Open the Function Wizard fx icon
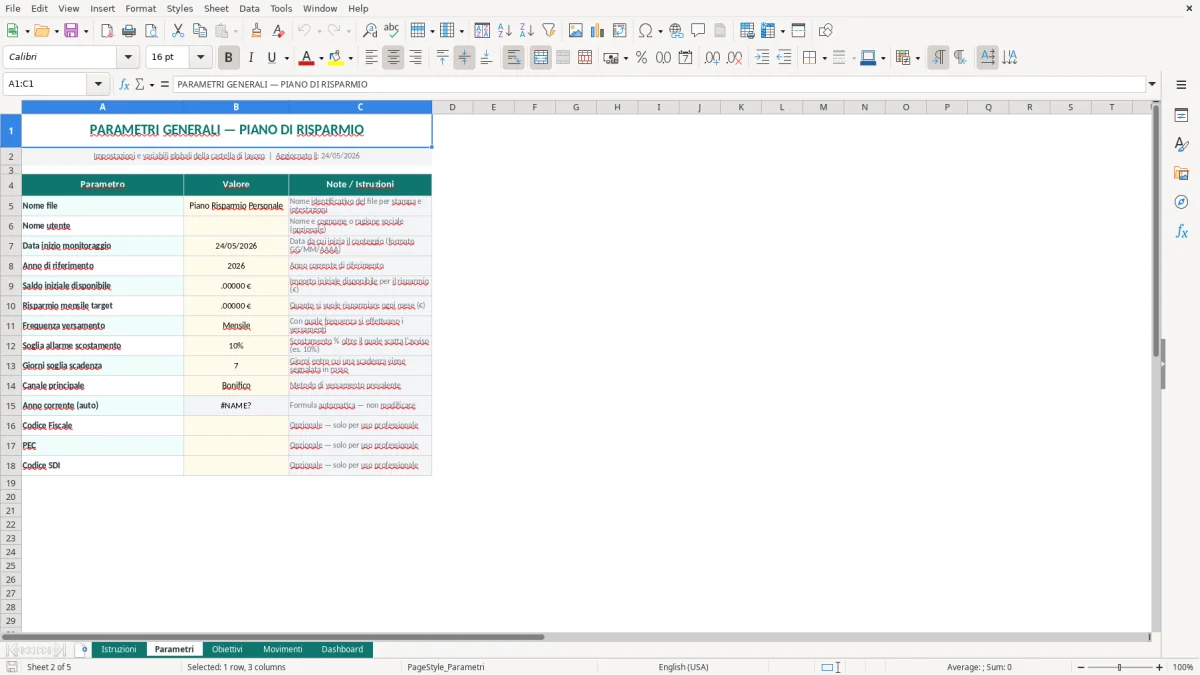This screenshot has width=1200, height=675. click(124, 84)
